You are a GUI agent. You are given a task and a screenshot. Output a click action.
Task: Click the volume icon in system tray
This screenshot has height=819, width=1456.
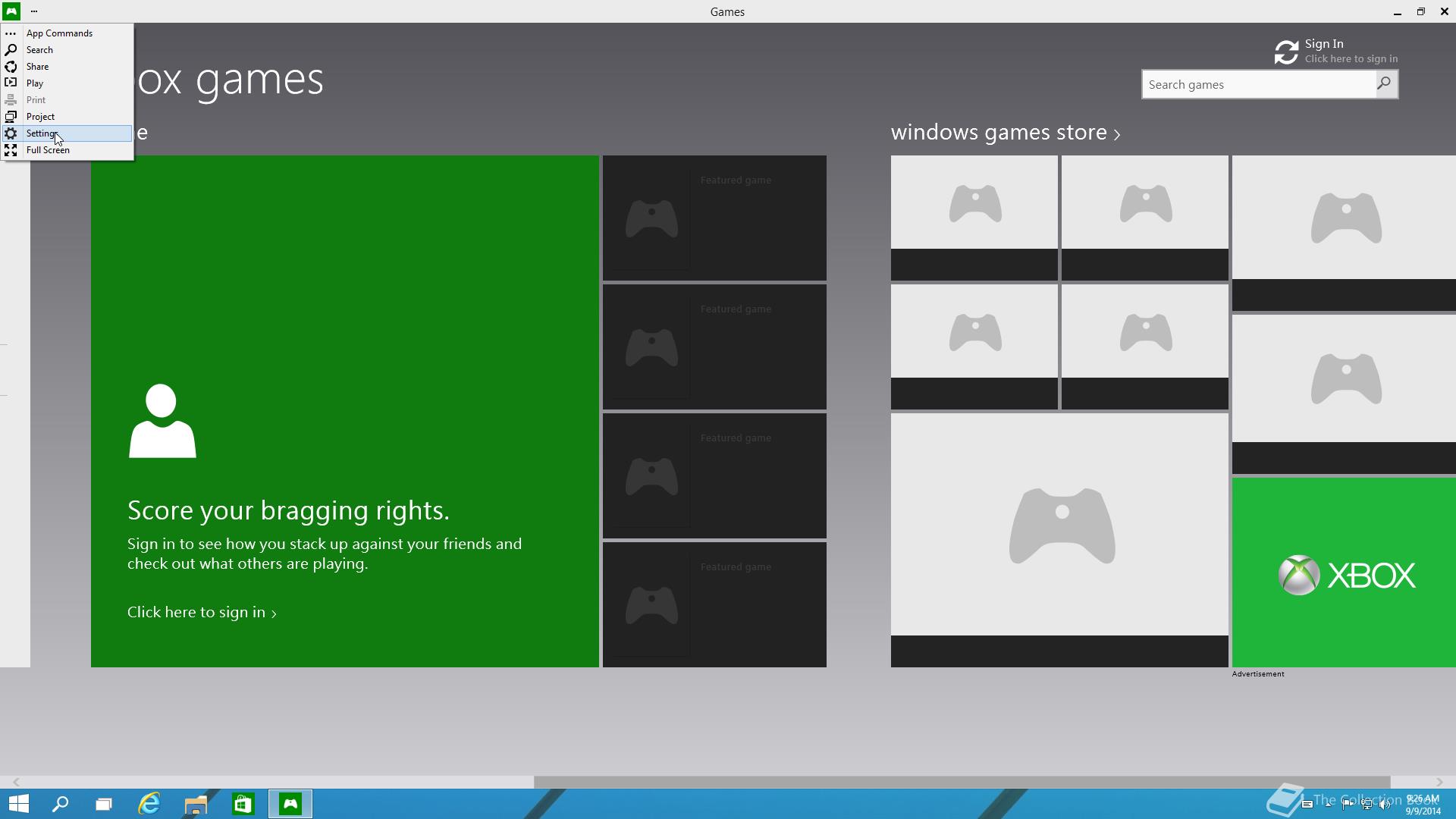(1385, 805)
